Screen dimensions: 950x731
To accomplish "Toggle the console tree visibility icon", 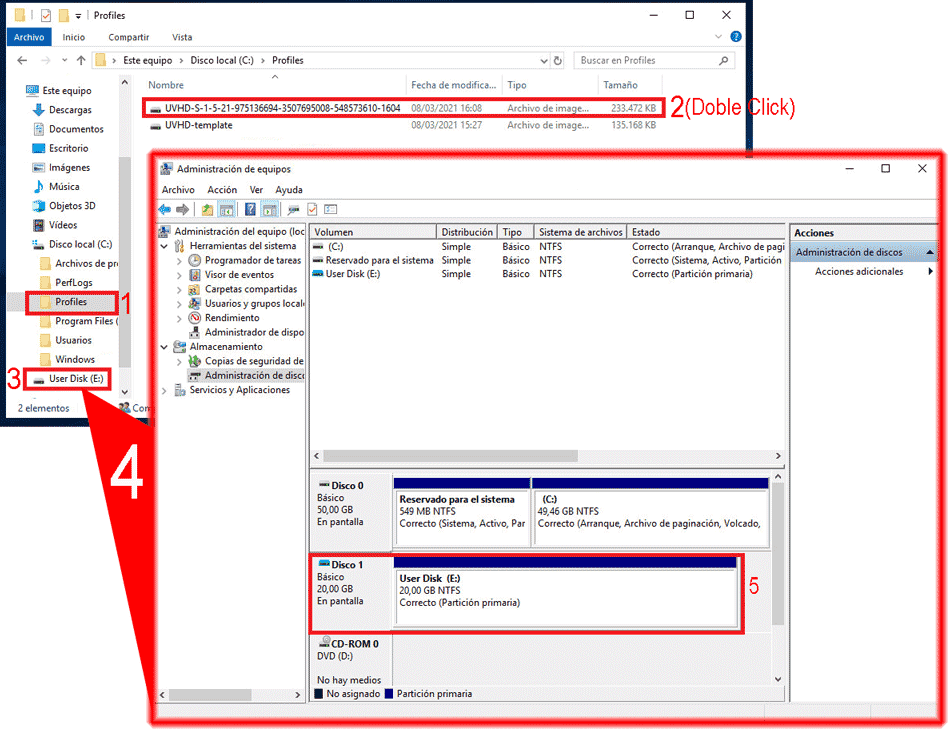I will tap(224, 209).
